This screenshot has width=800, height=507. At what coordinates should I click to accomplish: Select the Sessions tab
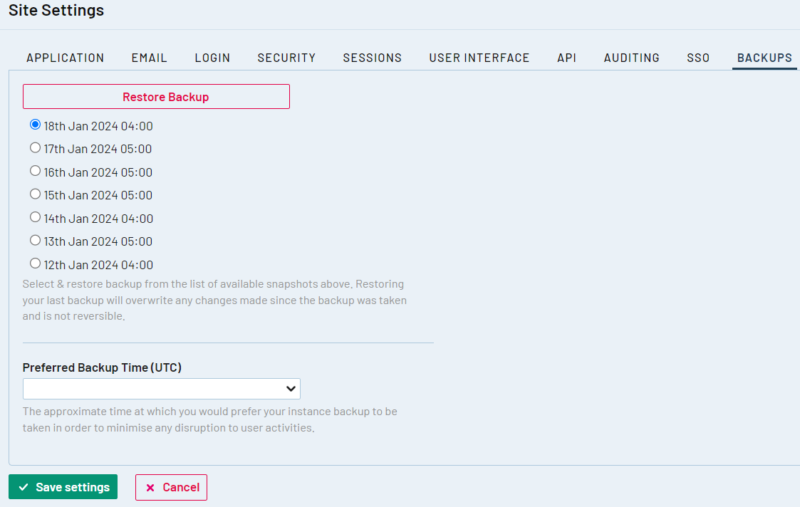coord(372,58)
